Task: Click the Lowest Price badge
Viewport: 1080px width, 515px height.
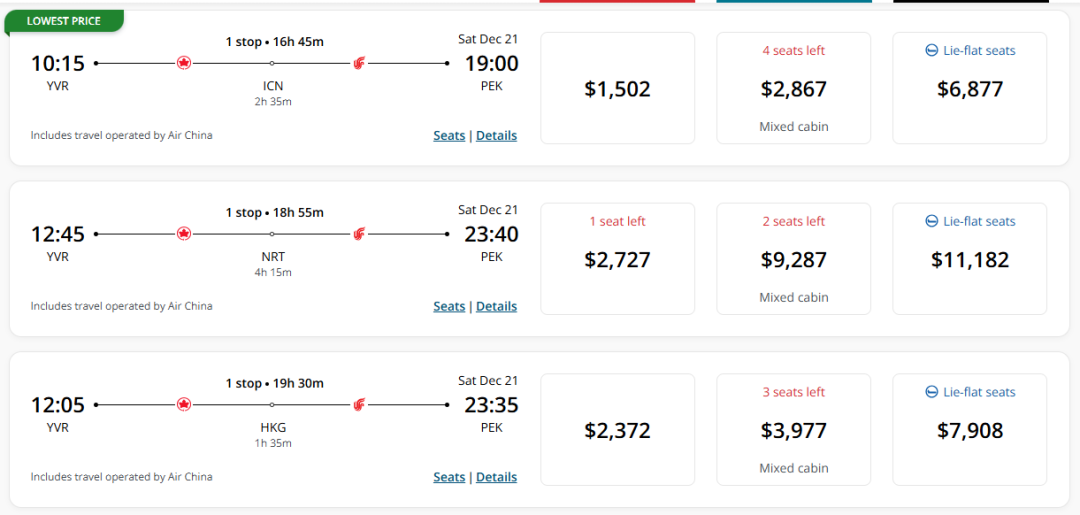Action: 64,21
